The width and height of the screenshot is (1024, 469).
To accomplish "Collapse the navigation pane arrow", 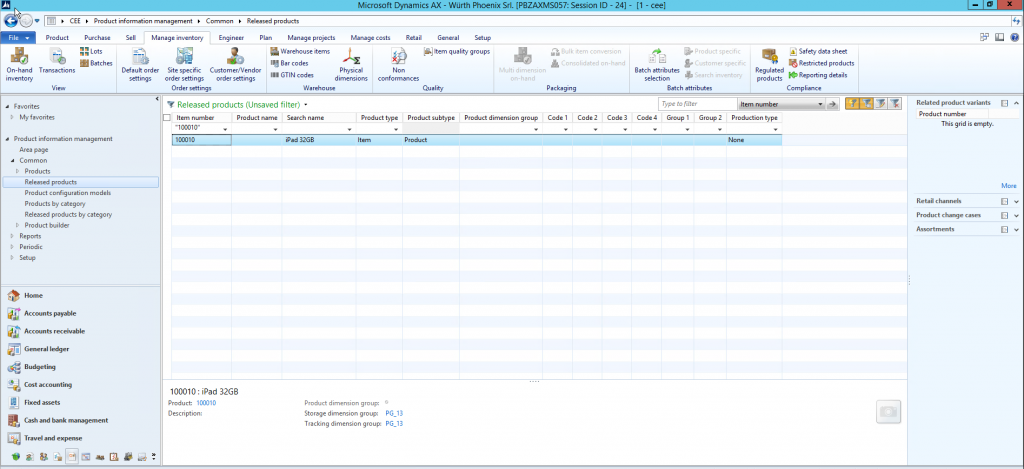I will coord(157,99).
